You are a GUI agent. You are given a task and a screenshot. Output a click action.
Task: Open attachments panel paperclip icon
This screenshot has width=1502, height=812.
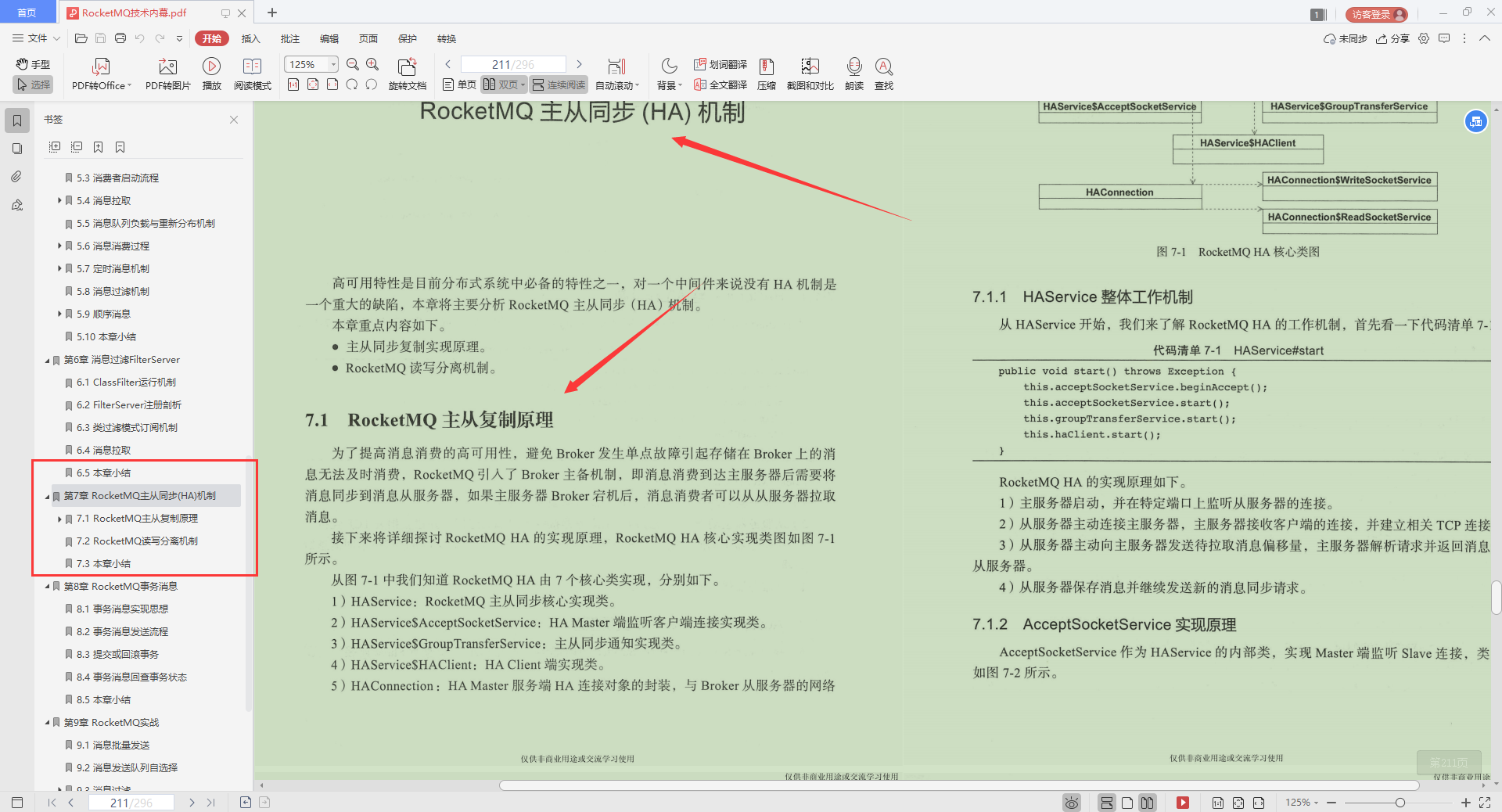click(17, 177)
